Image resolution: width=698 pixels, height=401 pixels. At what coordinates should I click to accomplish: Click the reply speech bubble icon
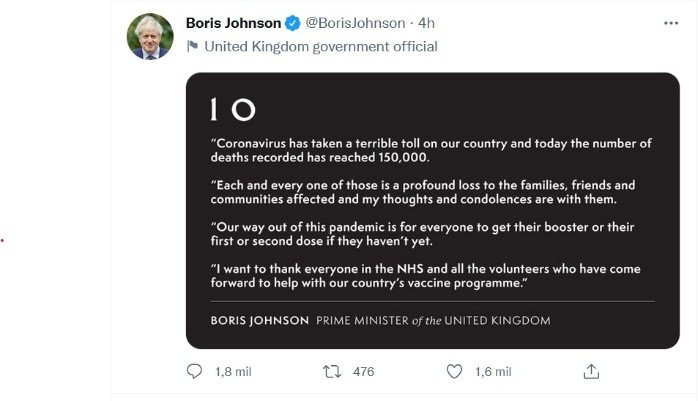pos(195,371)
